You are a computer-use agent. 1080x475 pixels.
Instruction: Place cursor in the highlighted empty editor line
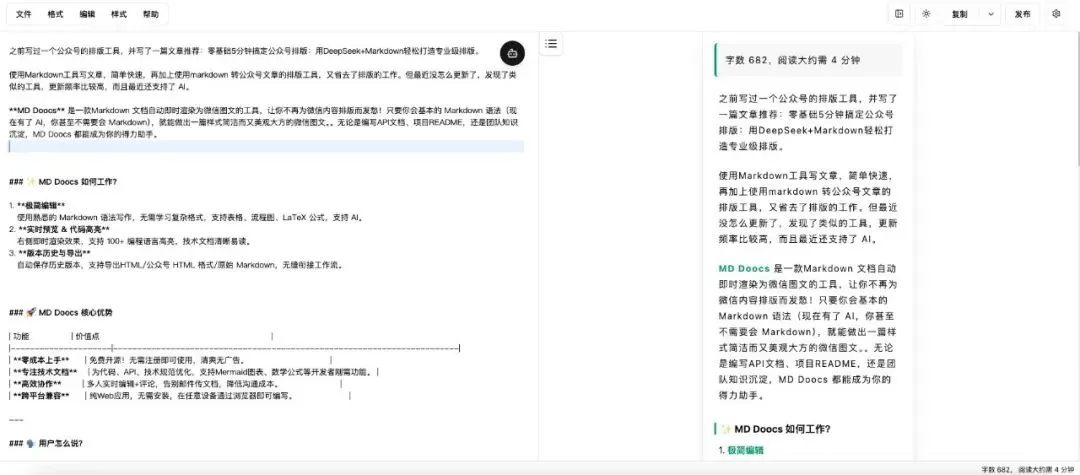point(265,146)
